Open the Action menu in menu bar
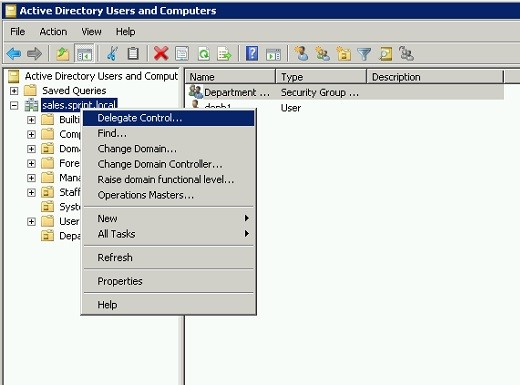 point(53,32)
